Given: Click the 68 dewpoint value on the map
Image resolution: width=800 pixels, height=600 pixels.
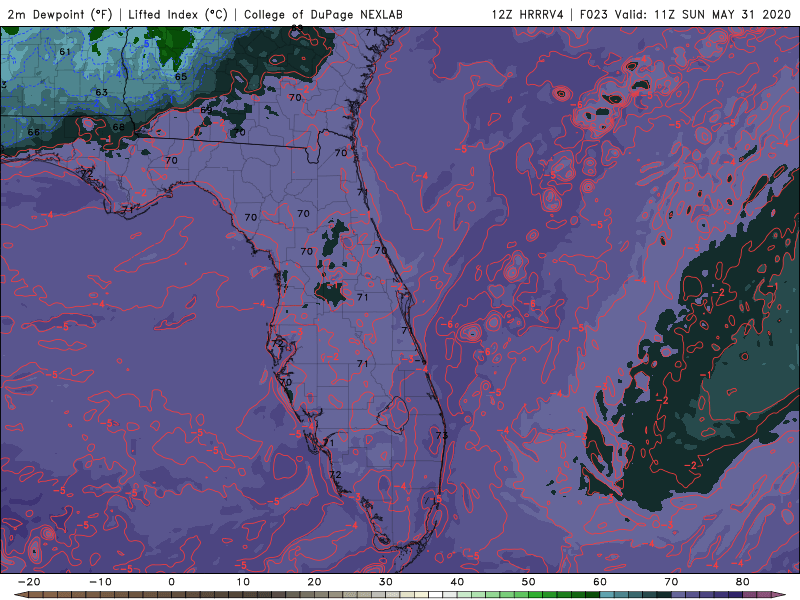Looking at the screenshot, I should (x=118, y=127).
